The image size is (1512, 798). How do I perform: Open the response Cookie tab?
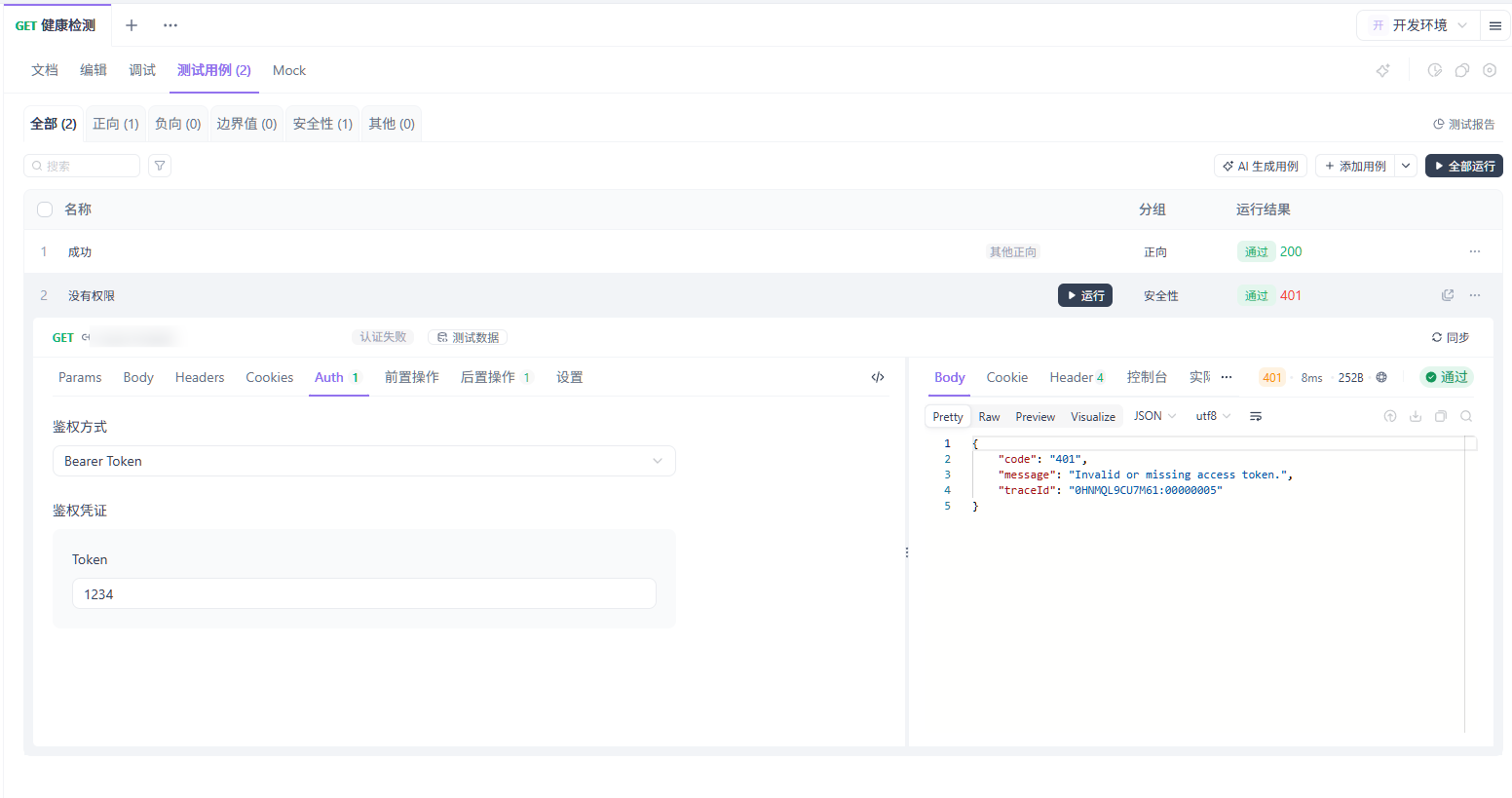(x=1007, y=377)
